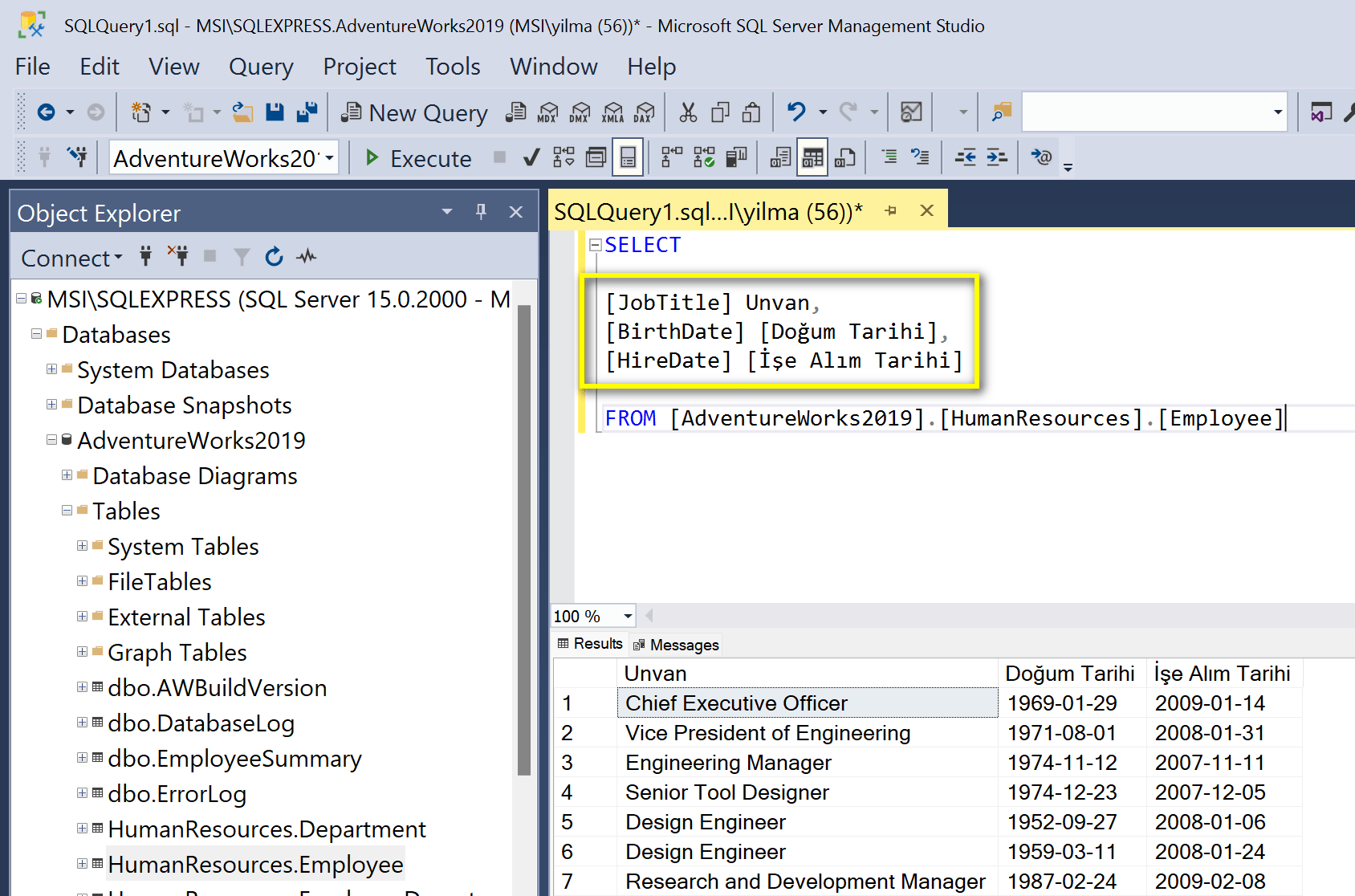The height and width of the screenshot is (896, 1355).
Task: Open the Help menu
Action: click(x=652, y=67)
